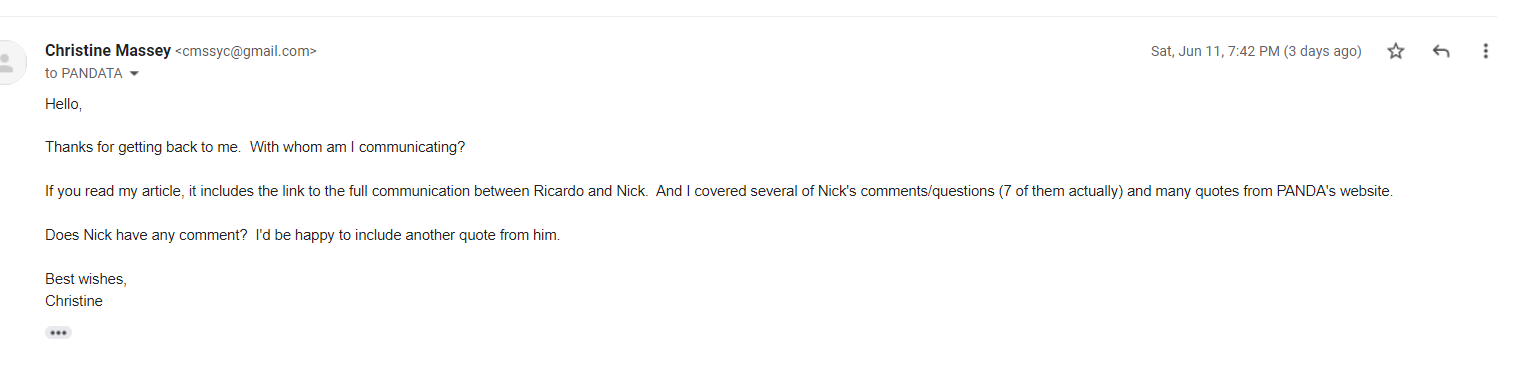Click the 'Hello,' greeting line
1520x386 pixels.
(63, 104)
